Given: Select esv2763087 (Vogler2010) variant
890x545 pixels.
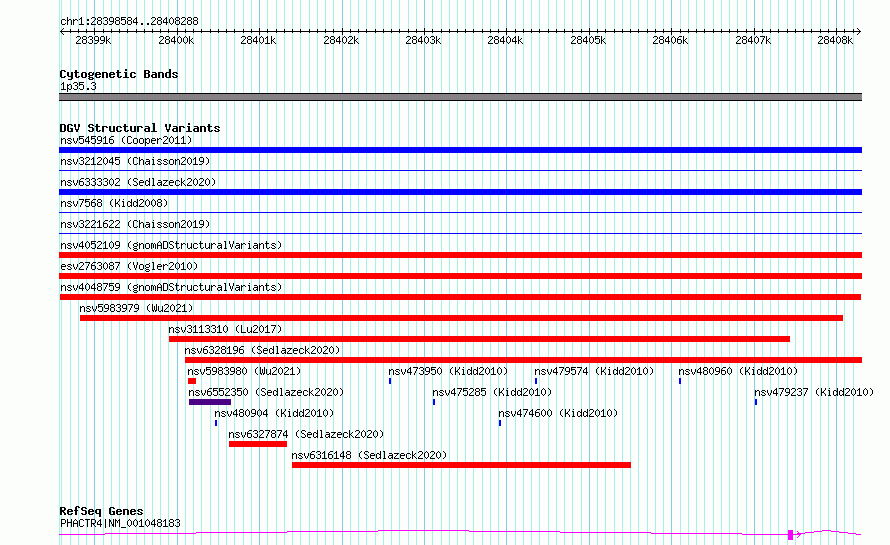Looking at the screenshot, I should (129, 266).
